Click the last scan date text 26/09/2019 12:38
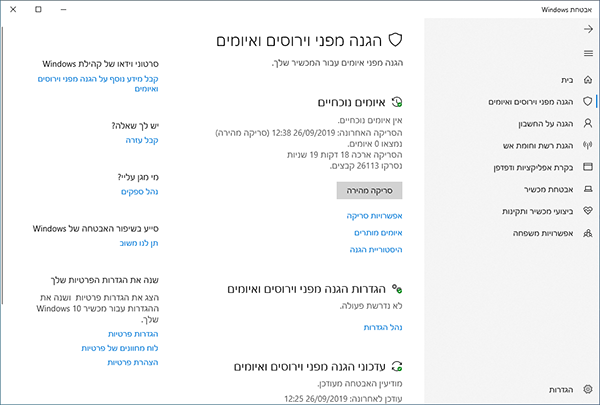Screen dimensions: 600x405 (304, 133)
